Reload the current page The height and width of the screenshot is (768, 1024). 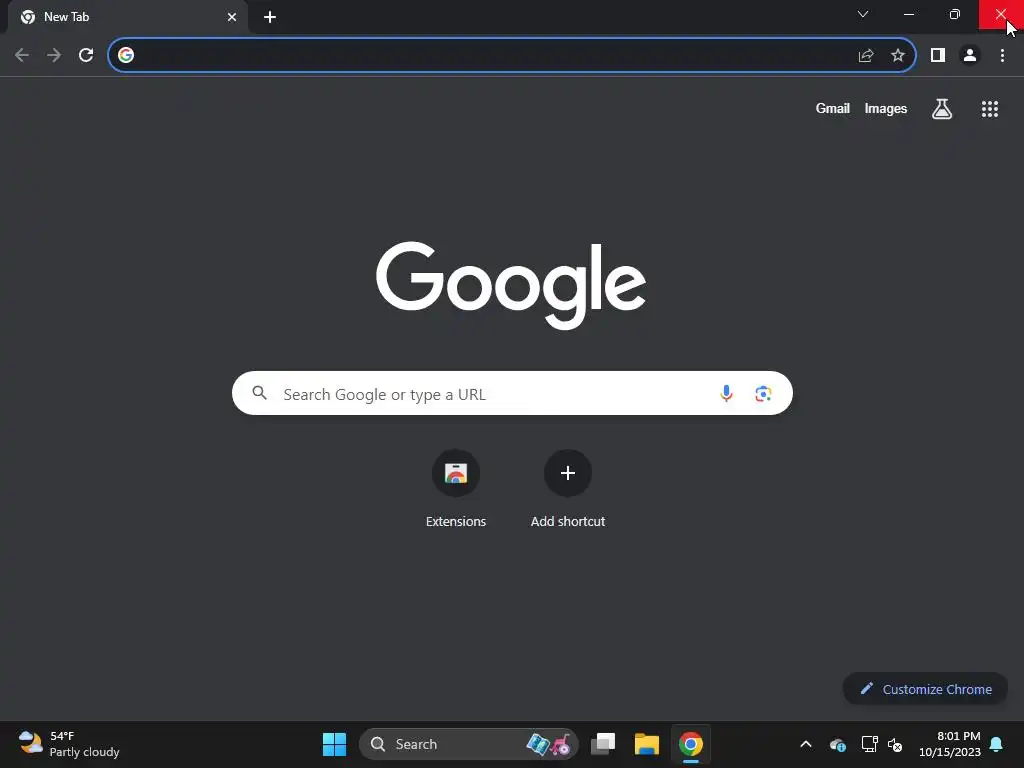click(x=86, y=56)
